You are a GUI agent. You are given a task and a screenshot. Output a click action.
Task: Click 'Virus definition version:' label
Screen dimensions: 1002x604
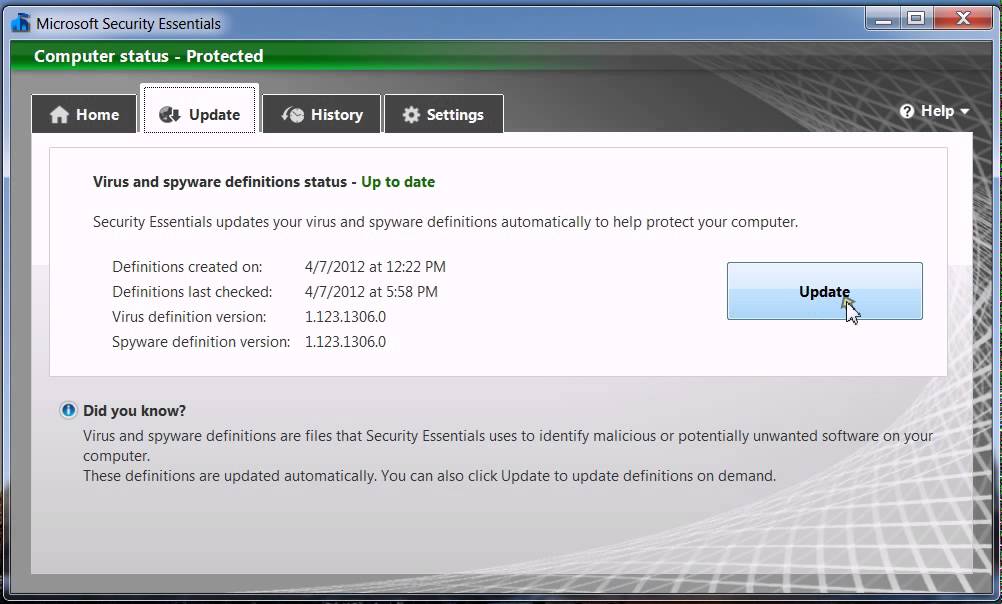pos(189,316)
